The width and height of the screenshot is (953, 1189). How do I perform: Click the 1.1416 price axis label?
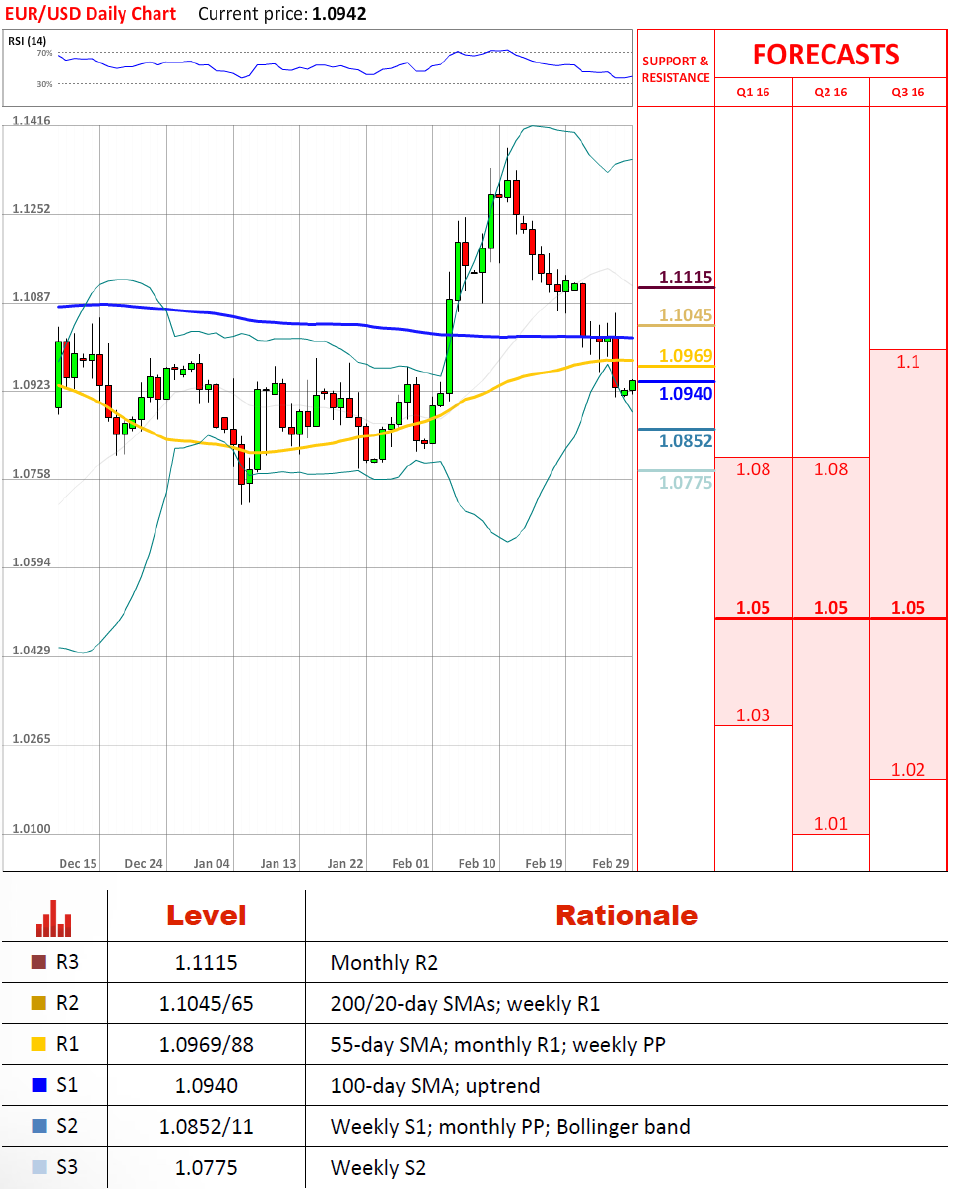31,121
